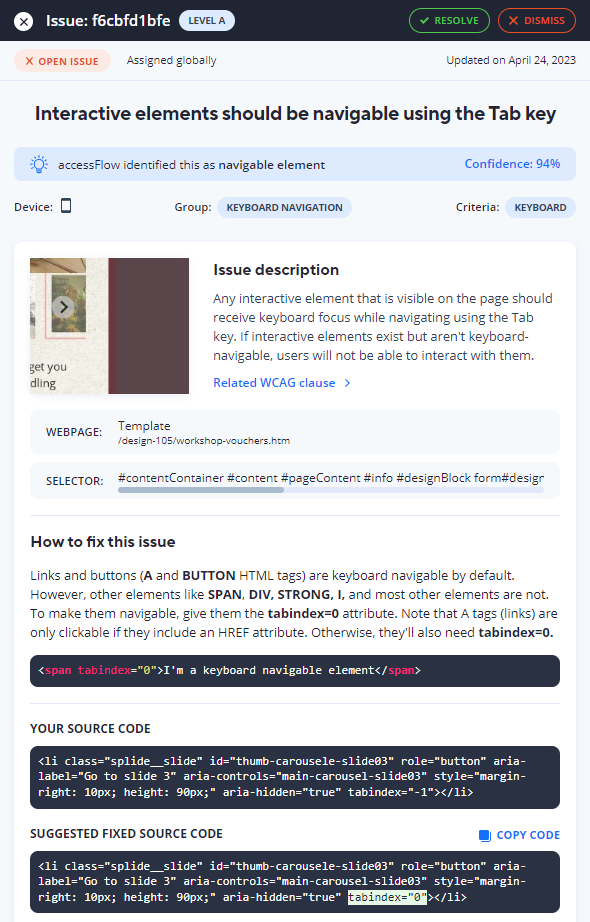Open the issue screenshot thumbnail
Screen dimensions: 590x922
coord(109,326)
